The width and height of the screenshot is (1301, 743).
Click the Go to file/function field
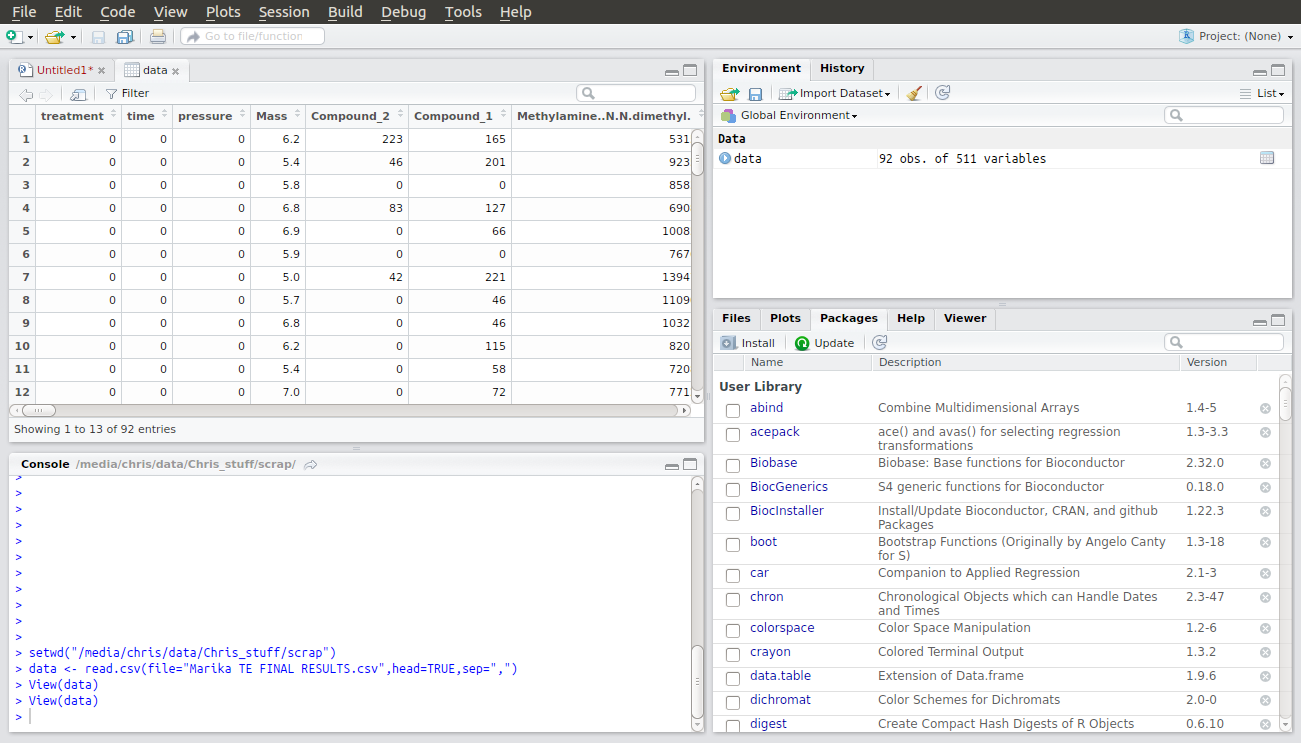pos(253,36)
